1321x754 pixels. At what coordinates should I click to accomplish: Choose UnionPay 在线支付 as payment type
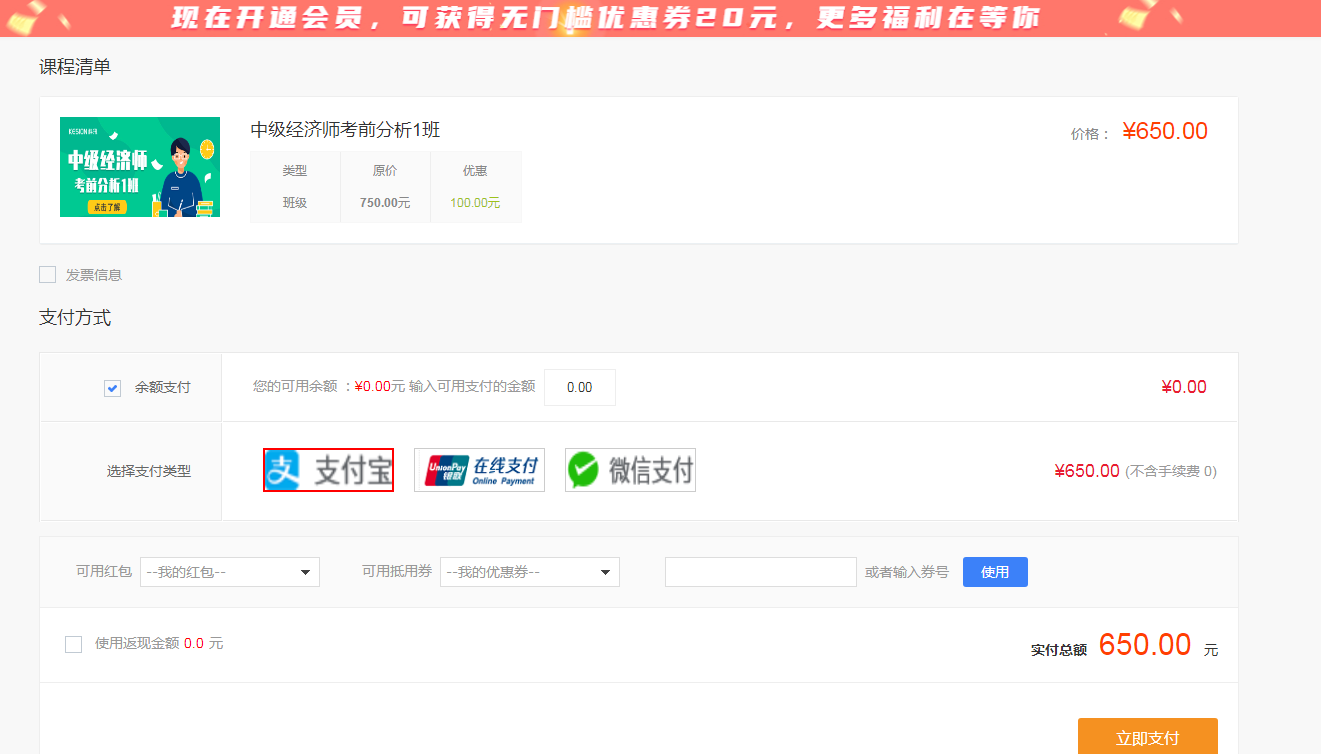(479, 470)
